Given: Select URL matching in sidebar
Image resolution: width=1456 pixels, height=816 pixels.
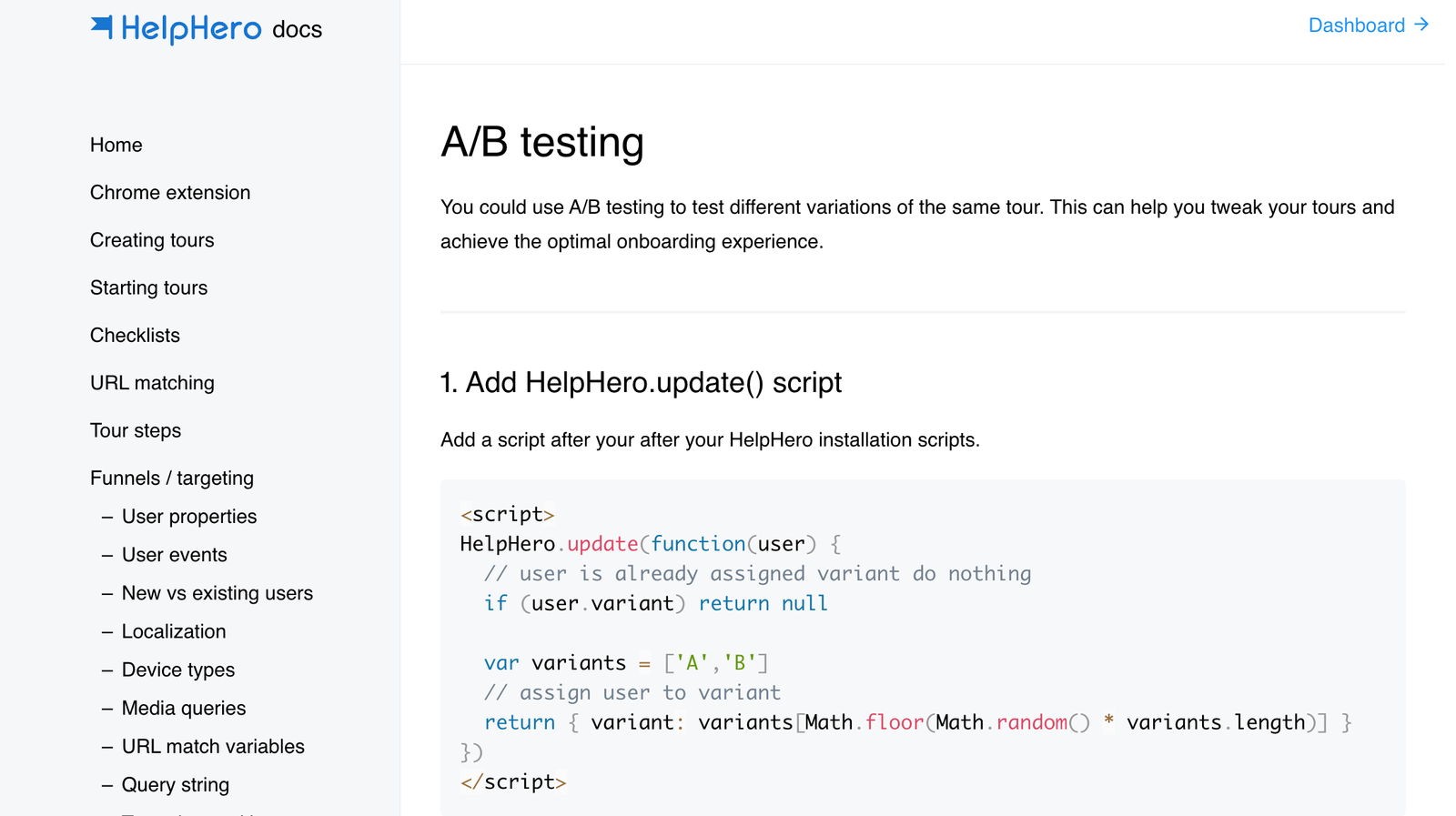Looking at the screenshot, I should point(152,383).
